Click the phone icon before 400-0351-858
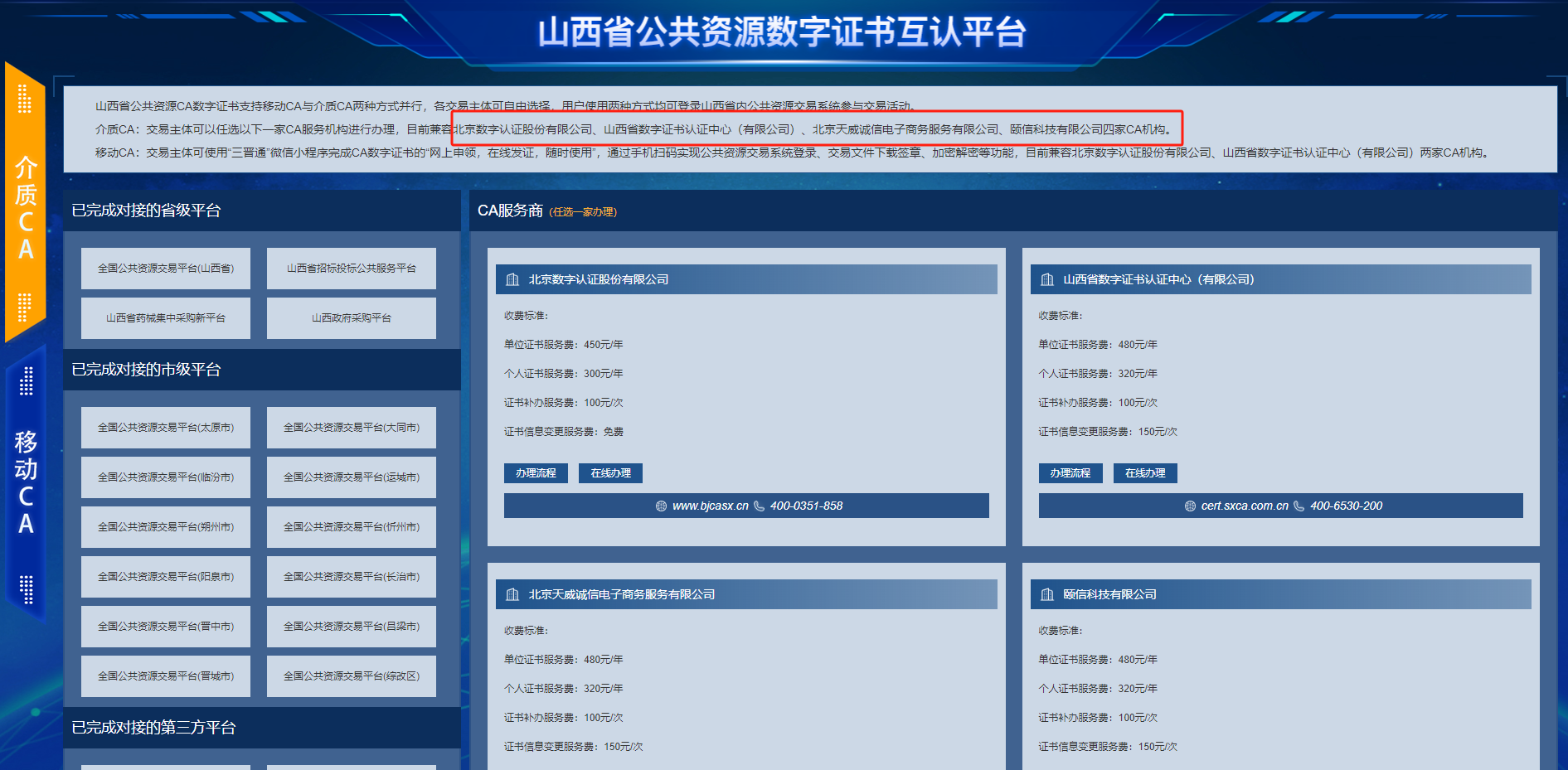The width and height of the screenshot is (1568, 770). tap(759, 506)
